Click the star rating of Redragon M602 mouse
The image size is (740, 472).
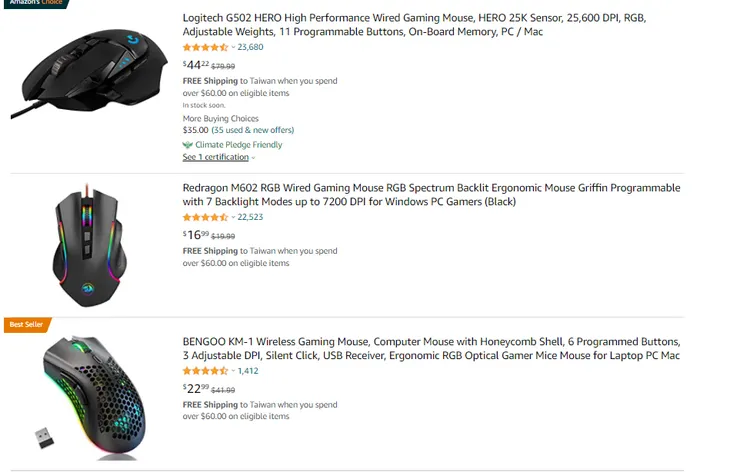(205, 217)
